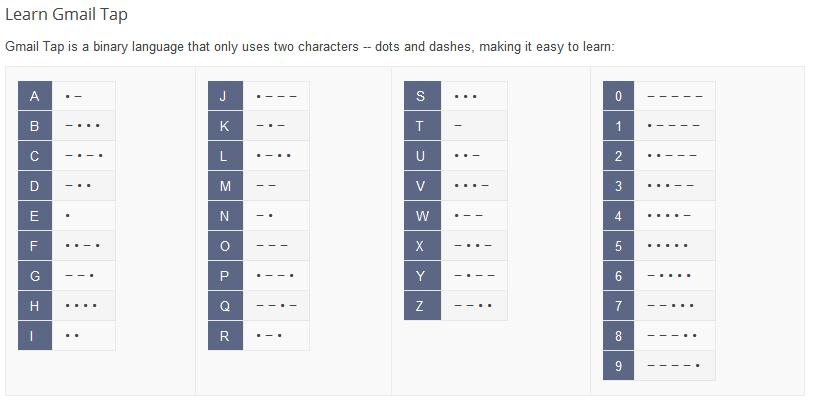Click the four-dot code beside H
The image size is (818, 401).
click(81, 306)
